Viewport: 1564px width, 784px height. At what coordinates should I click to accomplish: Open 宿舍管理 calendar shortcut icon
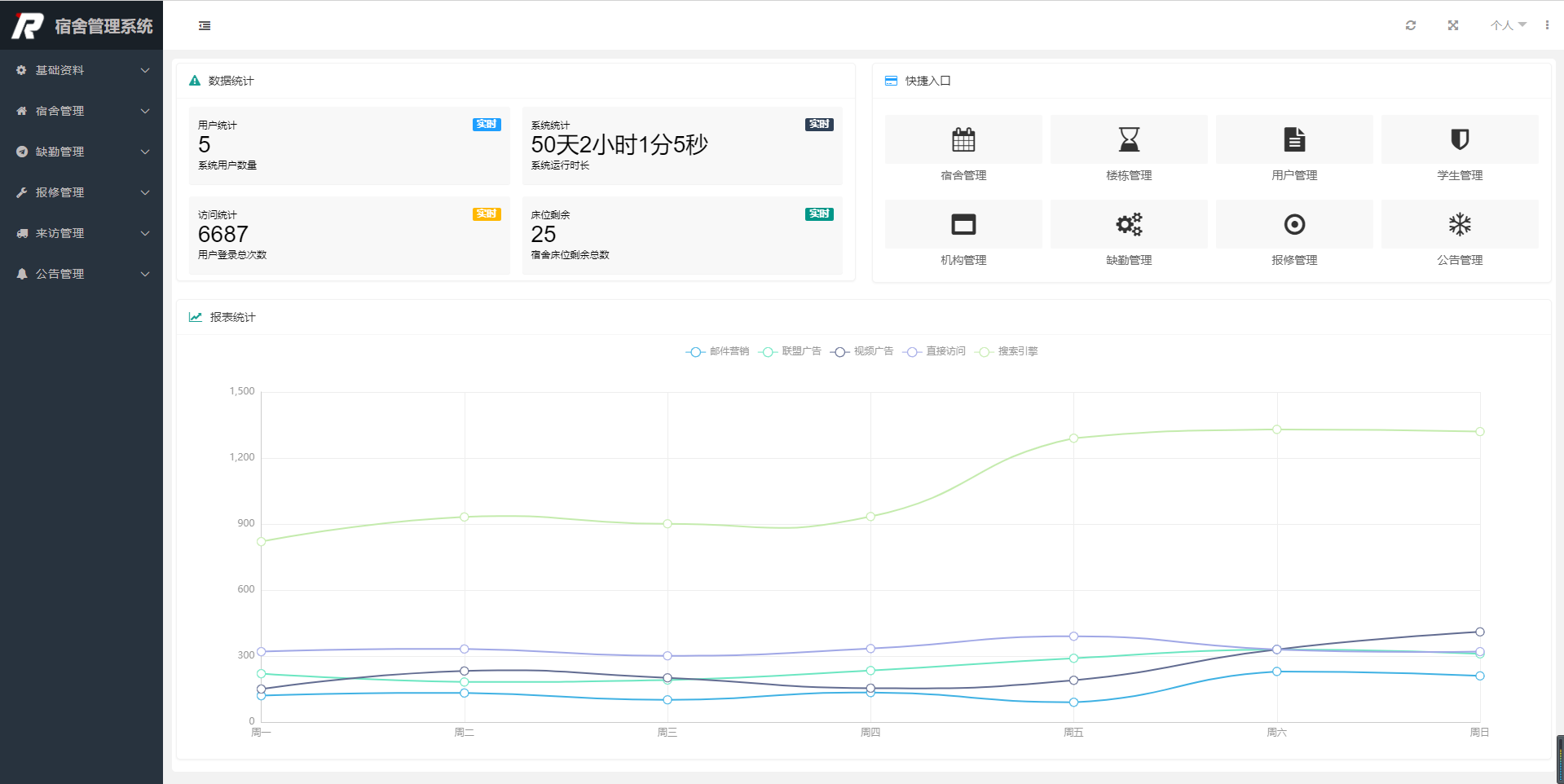pos(963,139)
